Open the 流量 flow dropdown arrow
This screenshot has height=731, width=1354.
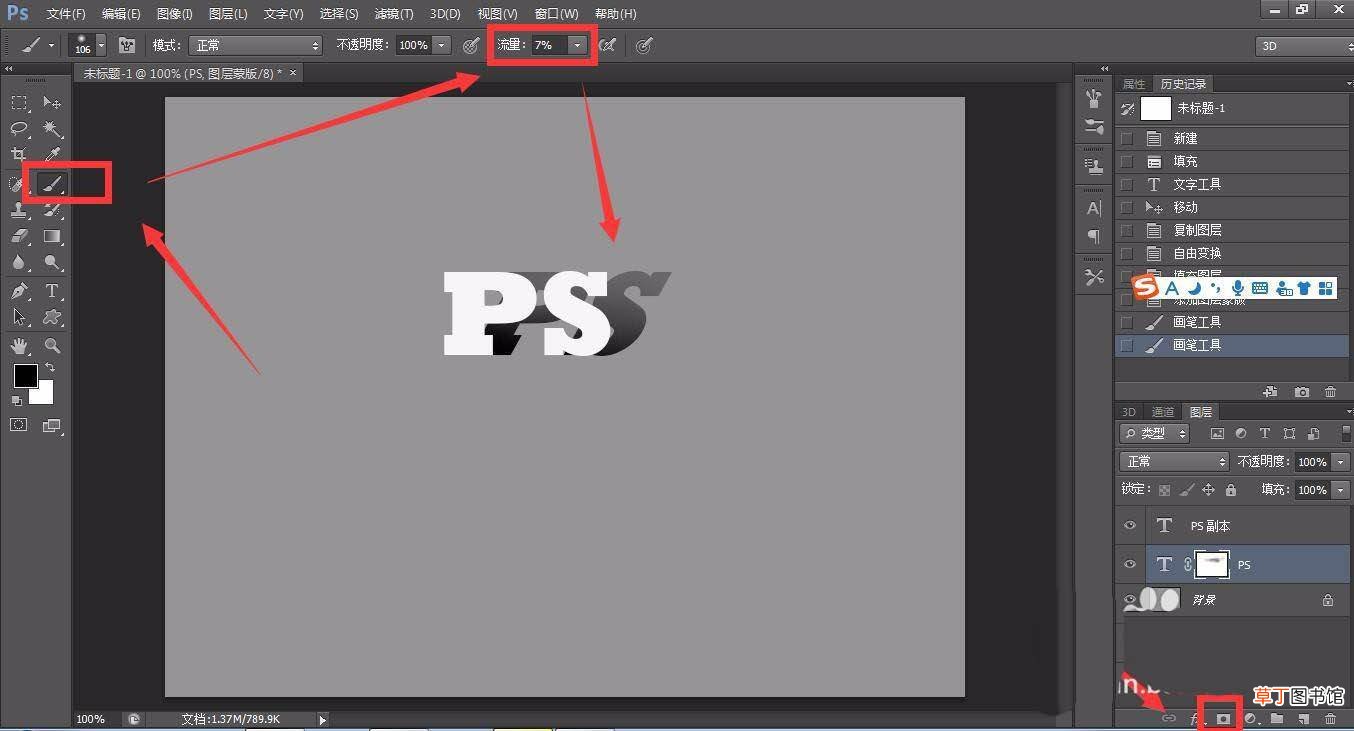(577, 45)
